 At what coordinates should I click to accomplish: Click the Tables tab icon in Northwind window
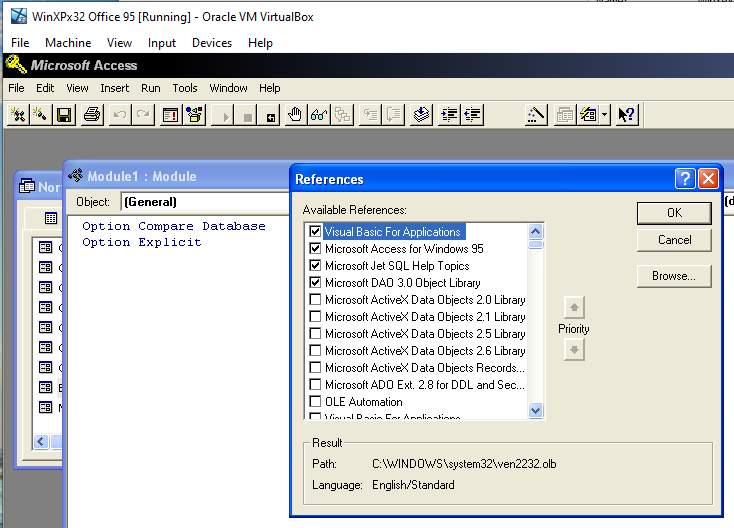pyautogui.click(x=51, y=218)
